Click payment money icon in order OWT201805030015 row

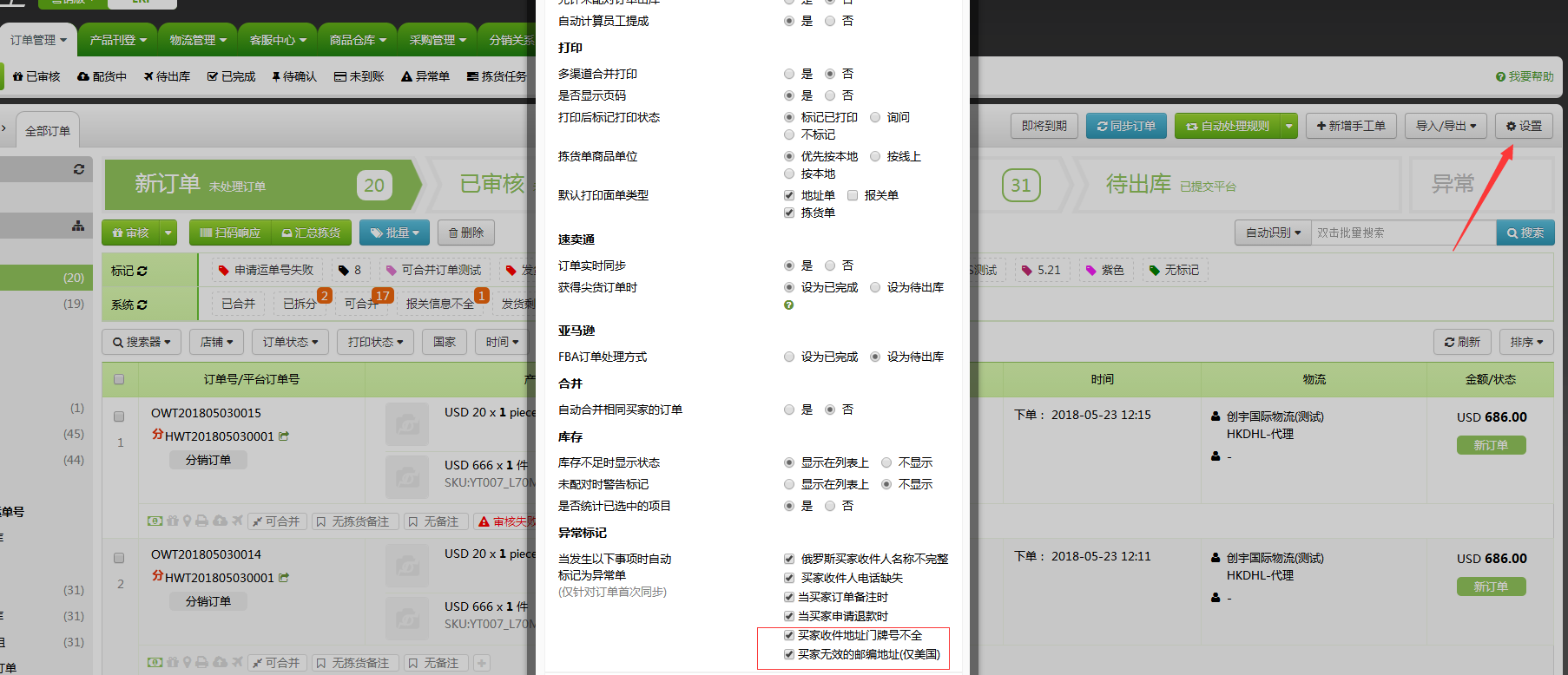point(155,521)
